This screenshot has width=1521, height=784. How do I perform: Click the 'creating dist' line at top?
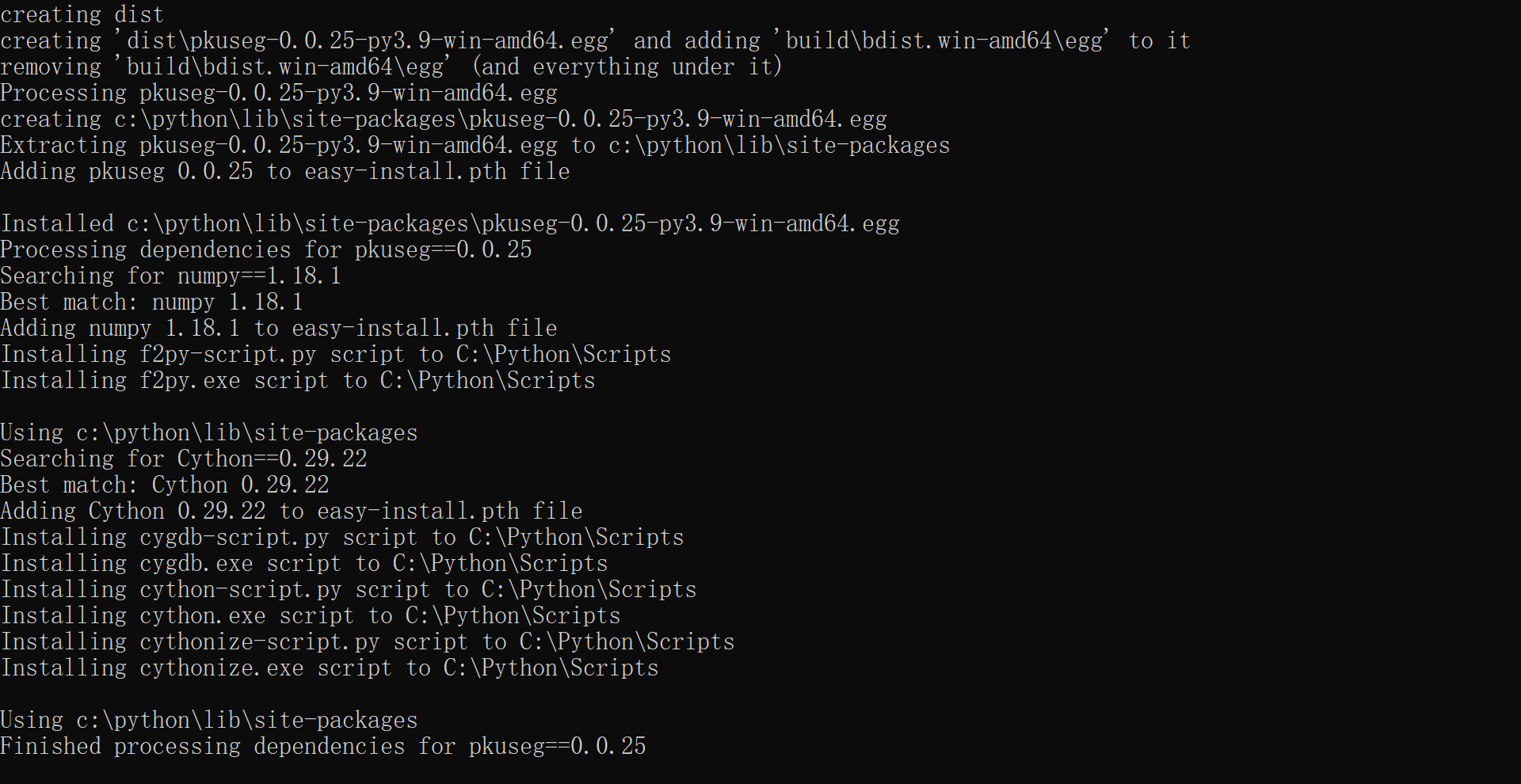(82, 14)
